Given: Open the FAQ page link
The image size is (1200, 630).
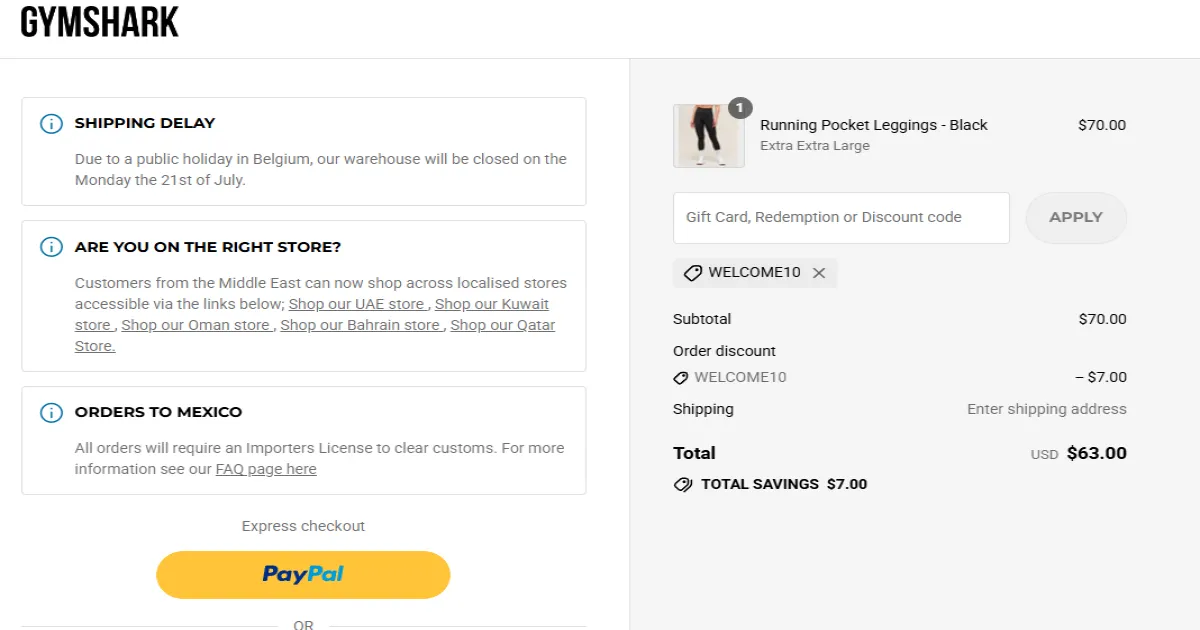Looking at the screenshot, I should pyautogui.click(x=266, y=468).
